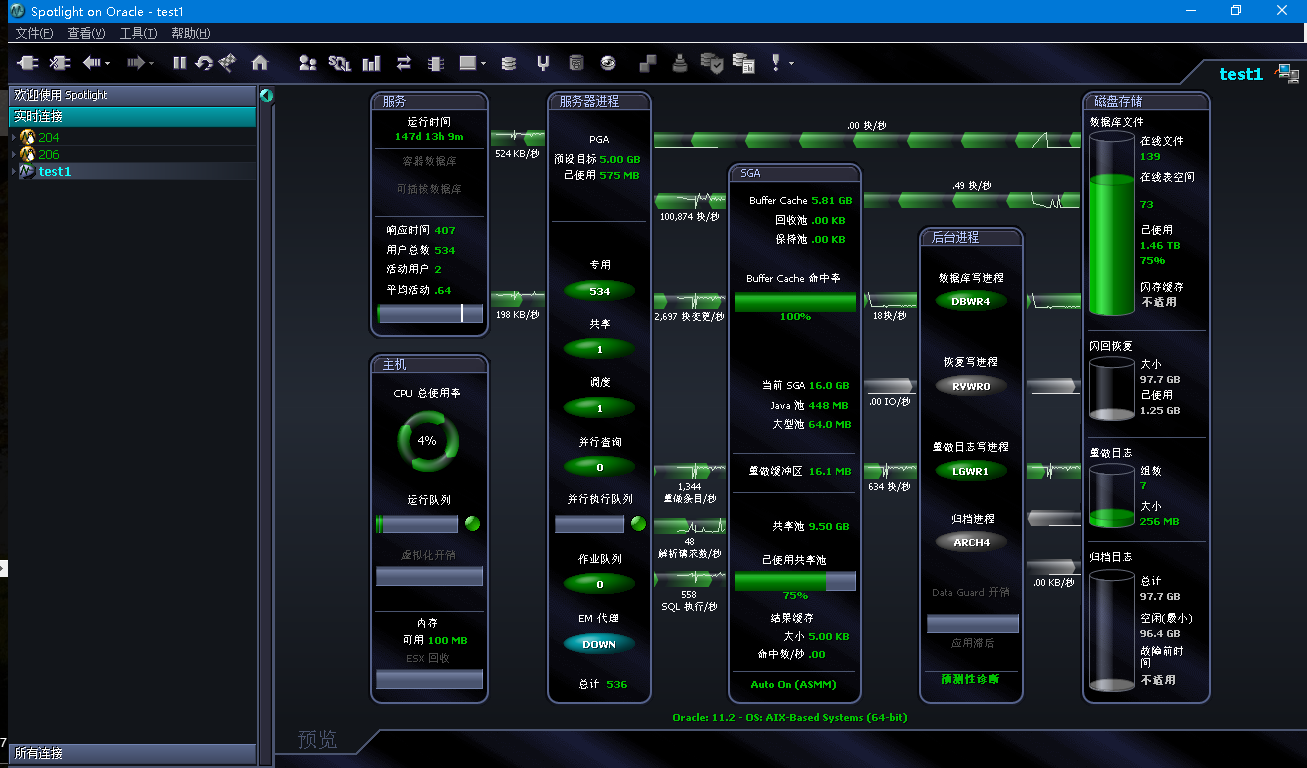
Task: Click the shared pool used 75% bar
Action: 796,581
